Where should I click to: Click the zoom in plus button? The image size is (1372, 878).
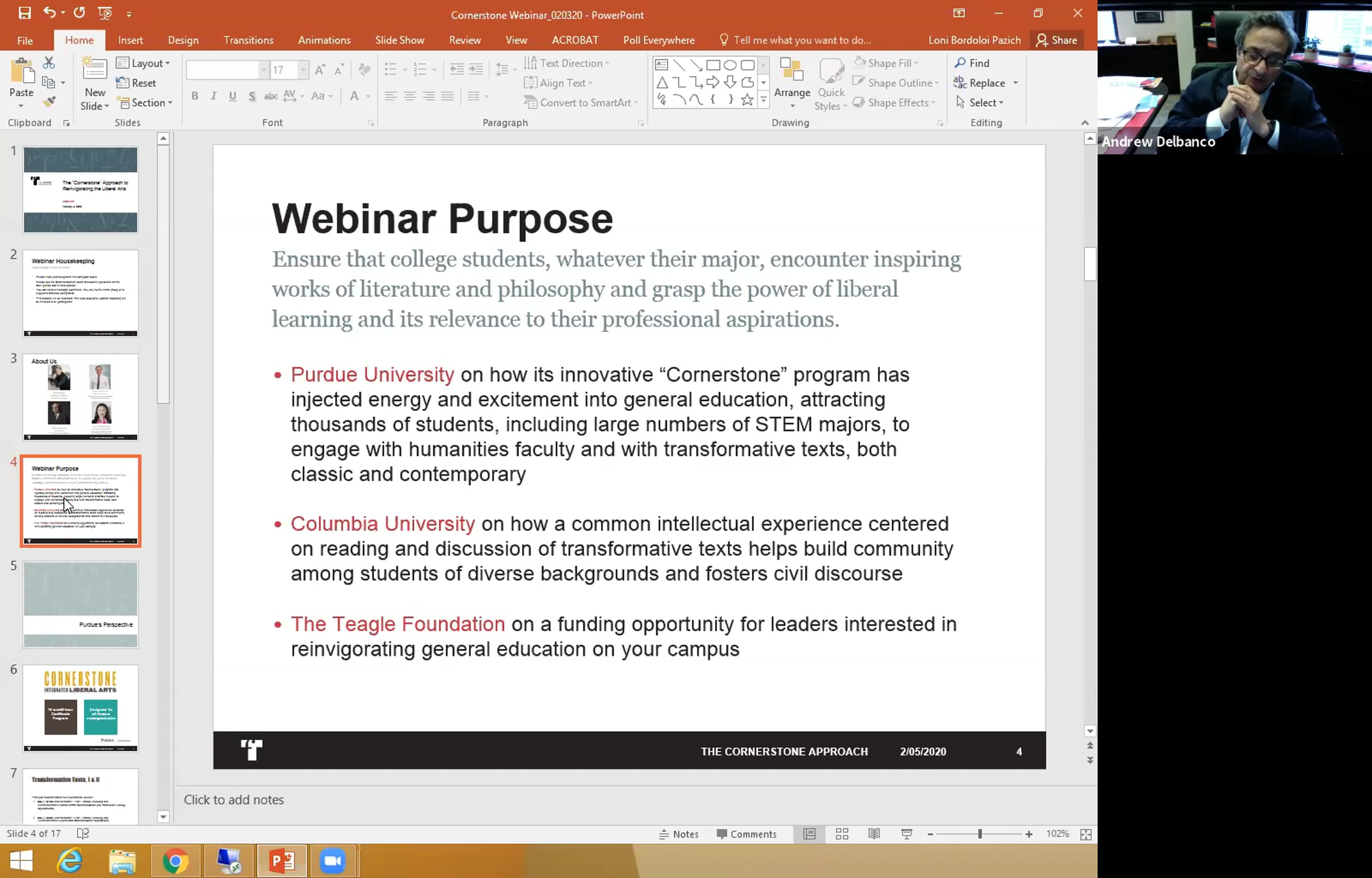pos(1029,834)
